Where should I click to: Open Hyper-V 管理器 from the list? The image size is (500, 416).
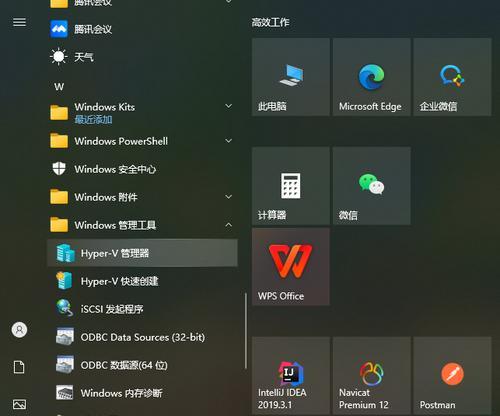[x=143, y=253]
